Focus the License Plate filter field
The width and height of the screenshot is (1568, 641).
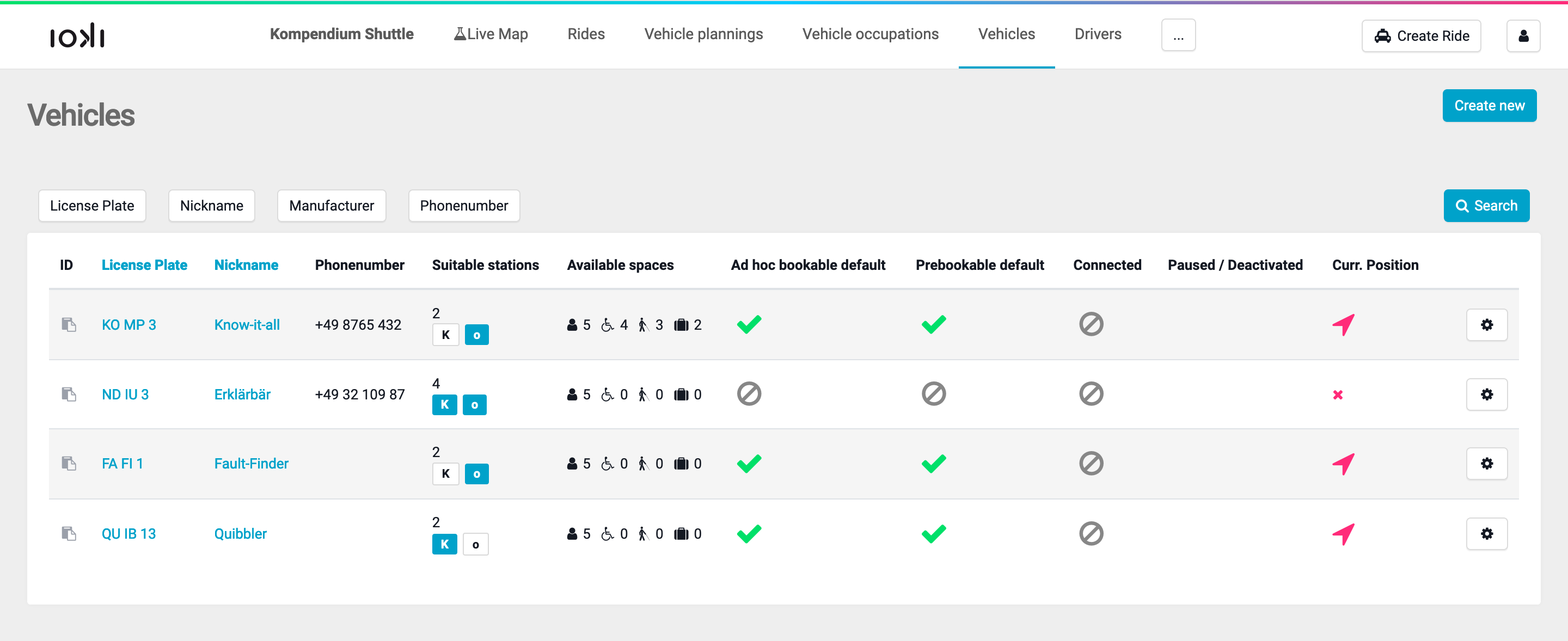[x=92, y=206]
